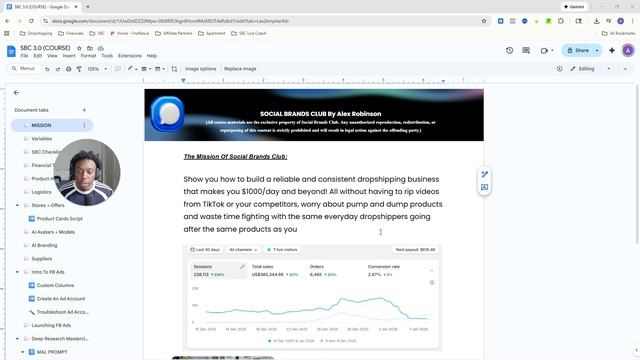The height and width of the screenshot is (360, 640).
Task: Open the Insert menu
Action: pyautogui.click(x=69, y=56)
